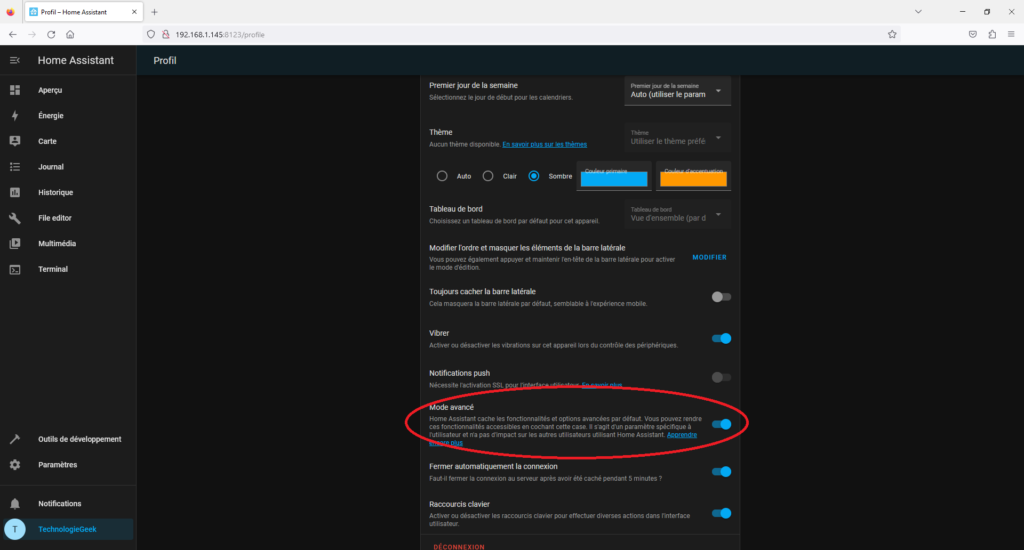Expand Premier jour de la semaine dropdown
The image size is (1024, 550).
(x=677, y=92)
